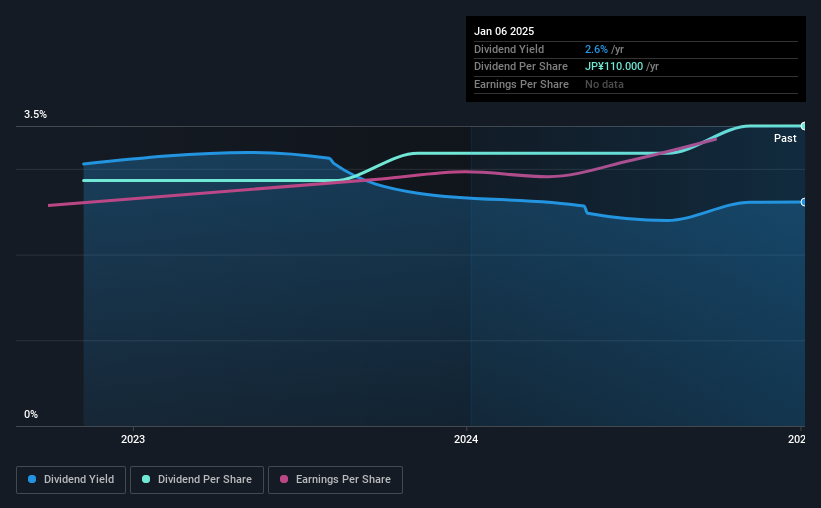The height and width of the screenshot is (508, 821).
Task: Click the 2024 x-axis label
Action: [x=466, y=439]
